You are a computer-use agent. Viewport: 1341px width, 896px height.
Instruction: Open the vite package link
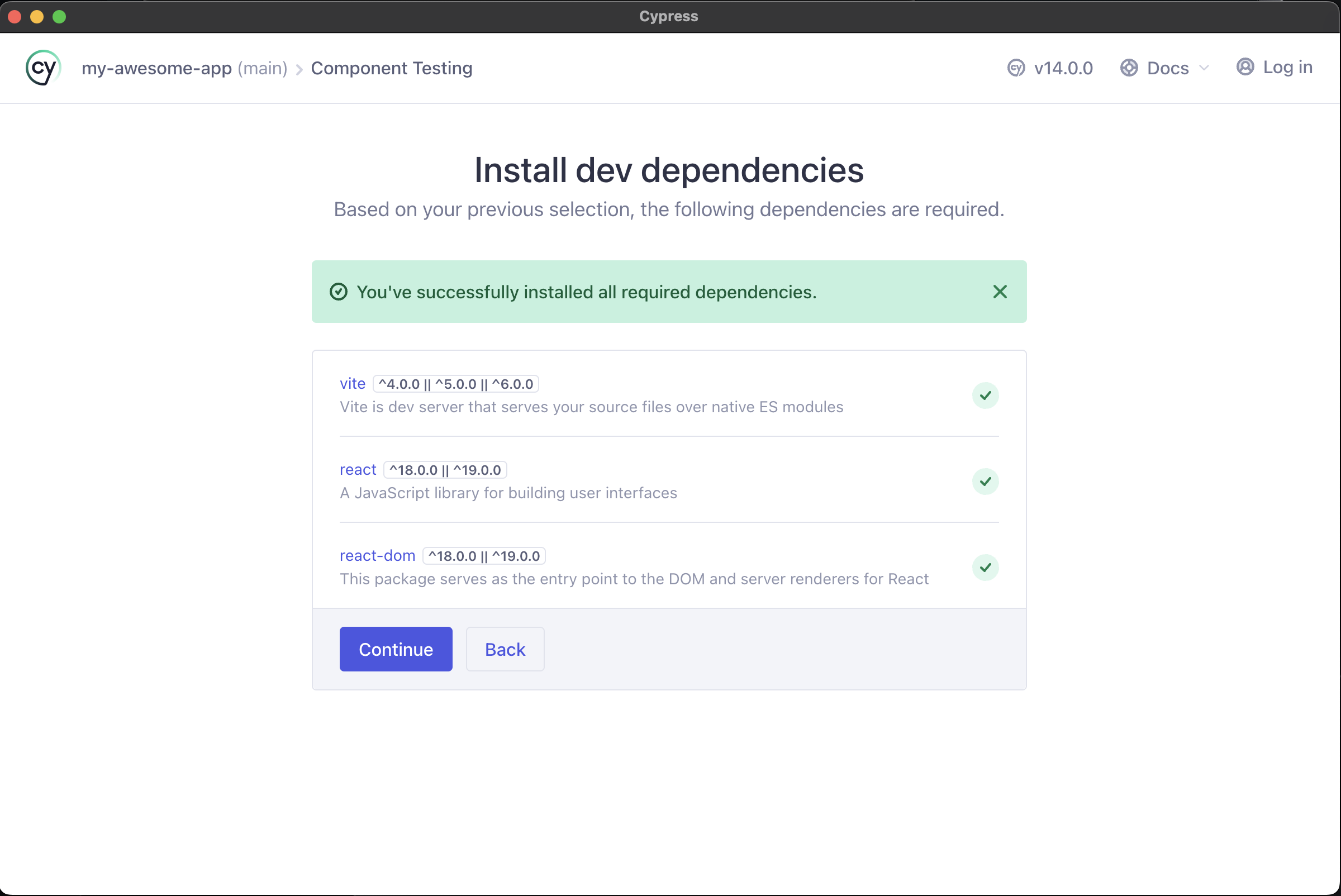pyautogui.click(x=352, y=383)
